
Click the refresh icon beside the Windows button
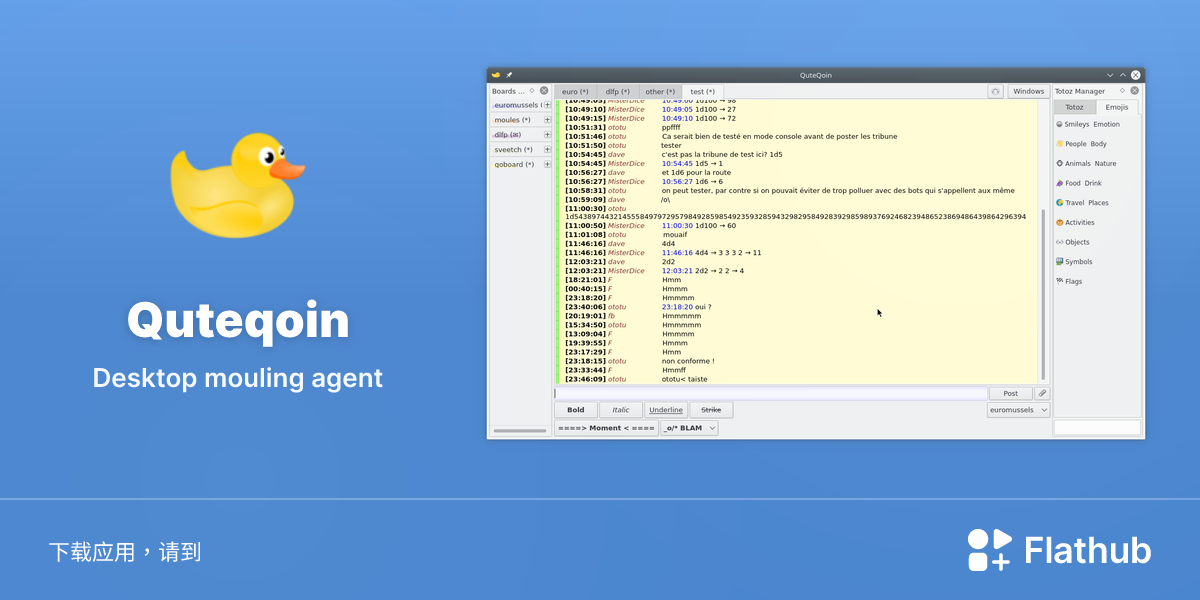995,91
